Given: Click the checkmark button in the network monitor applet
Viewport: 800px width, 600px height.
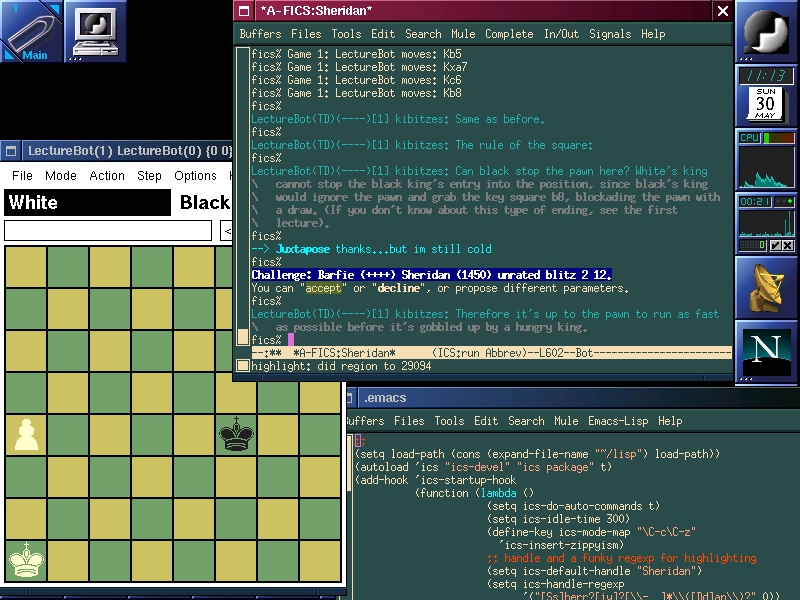Looking at the screenshot, I should point(776,245).
